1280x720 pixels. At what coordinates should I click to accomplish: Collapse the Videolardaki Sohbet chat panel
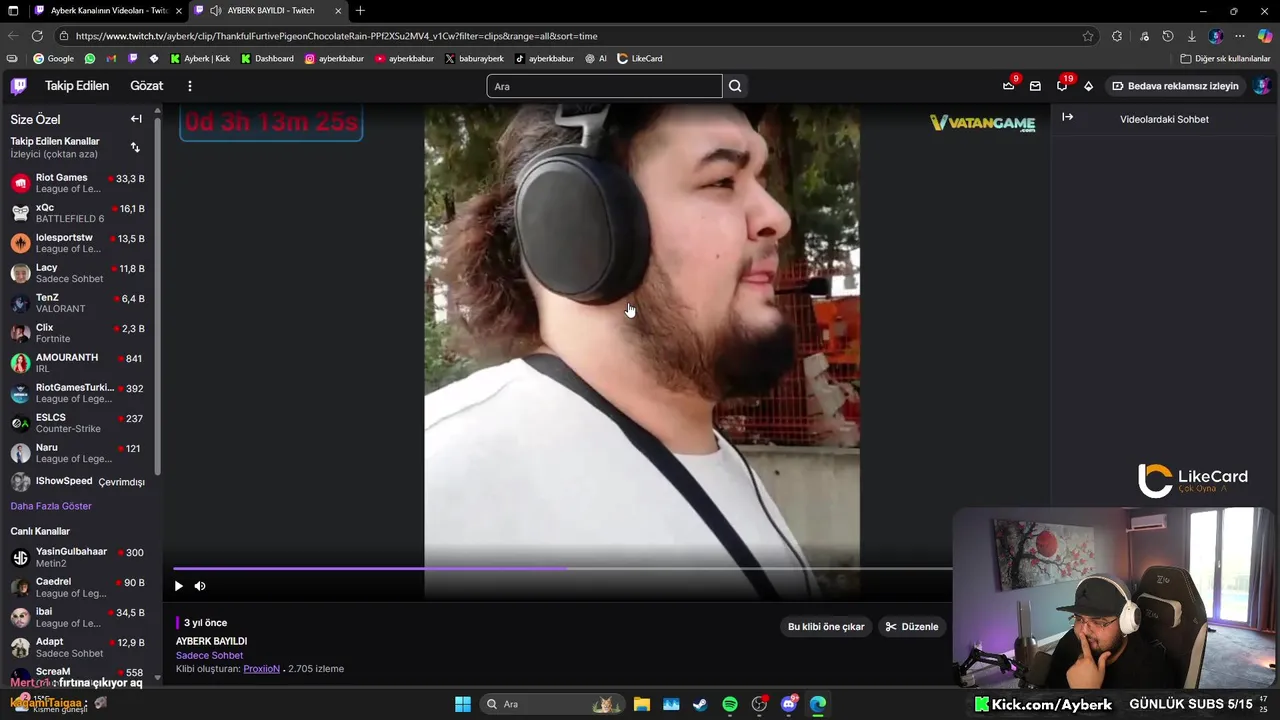pyautogui.click(x=1067, y=118)
